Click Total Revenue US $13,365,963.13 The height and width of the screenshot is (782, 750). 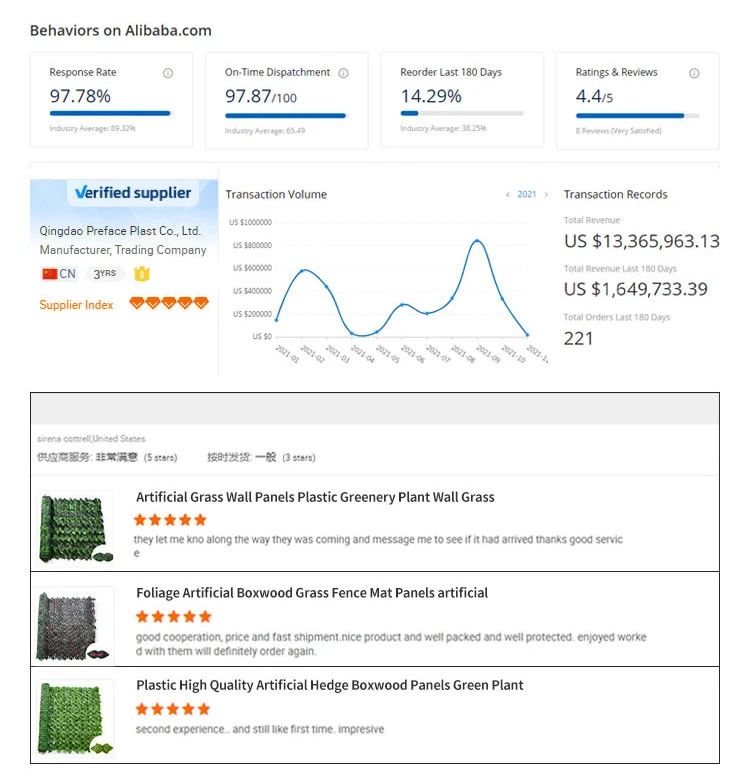(x=642, y=241)
